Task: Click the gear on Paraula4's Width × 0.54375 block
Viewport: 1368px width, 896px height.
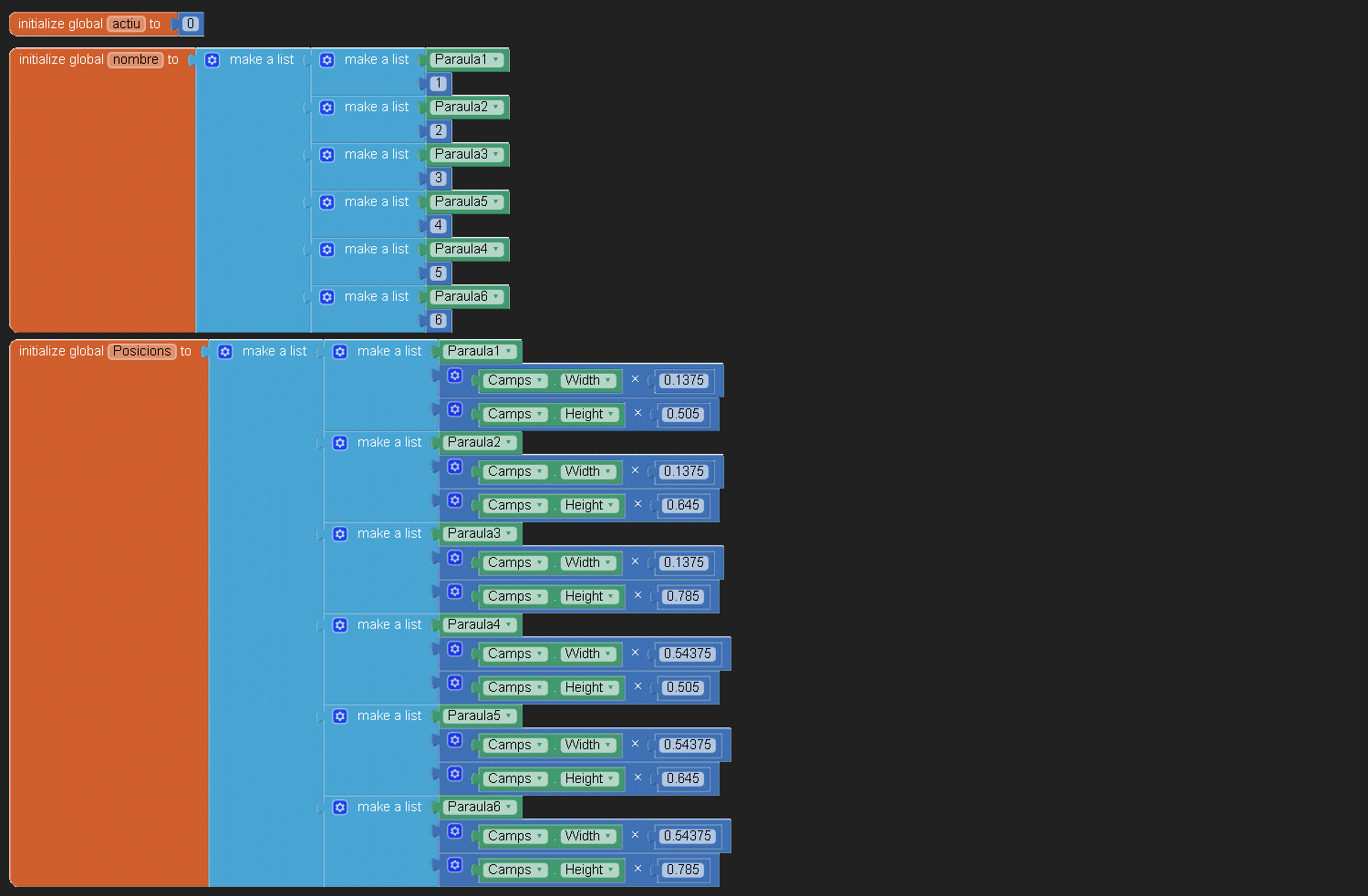Action: pos(454,649)
